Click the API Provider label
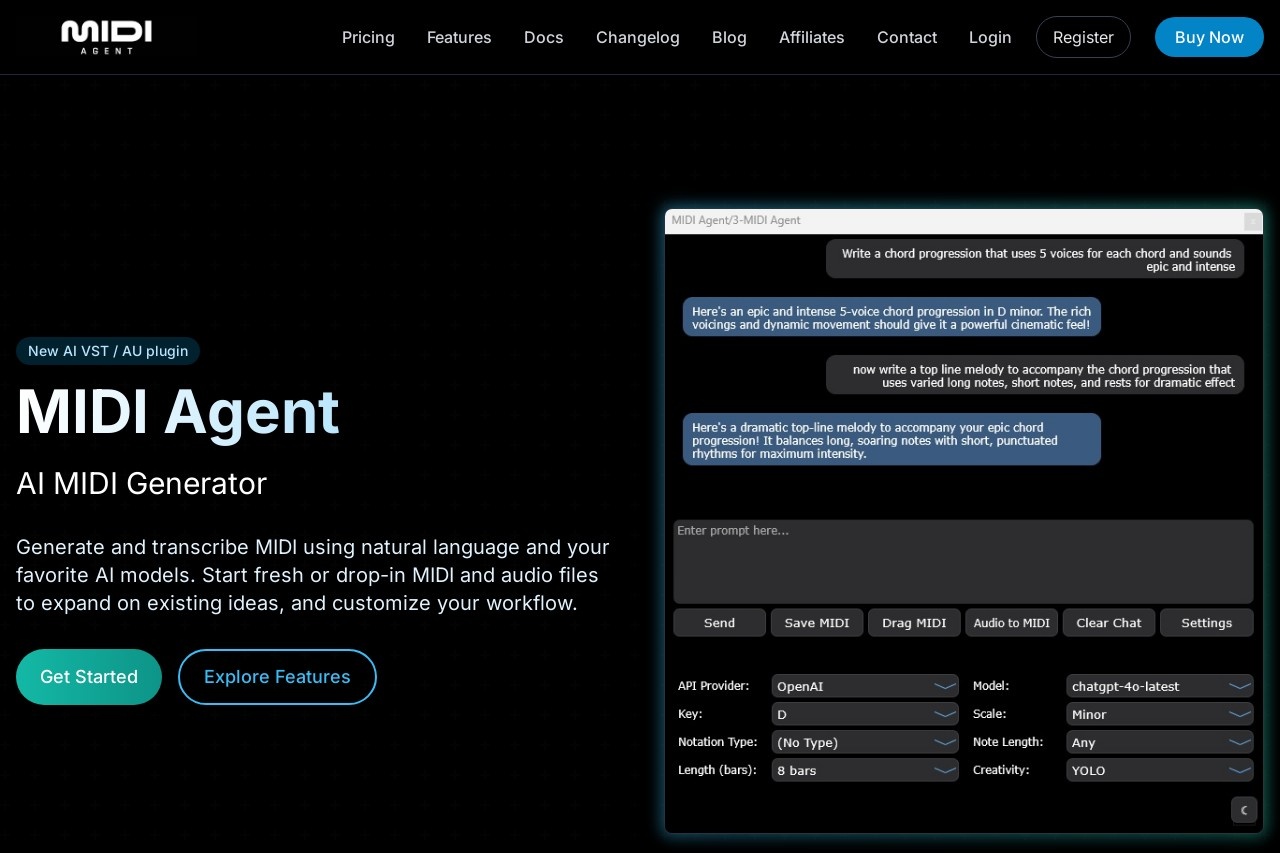The height and width of the screenshot is (853, 1280). [713, 686]
